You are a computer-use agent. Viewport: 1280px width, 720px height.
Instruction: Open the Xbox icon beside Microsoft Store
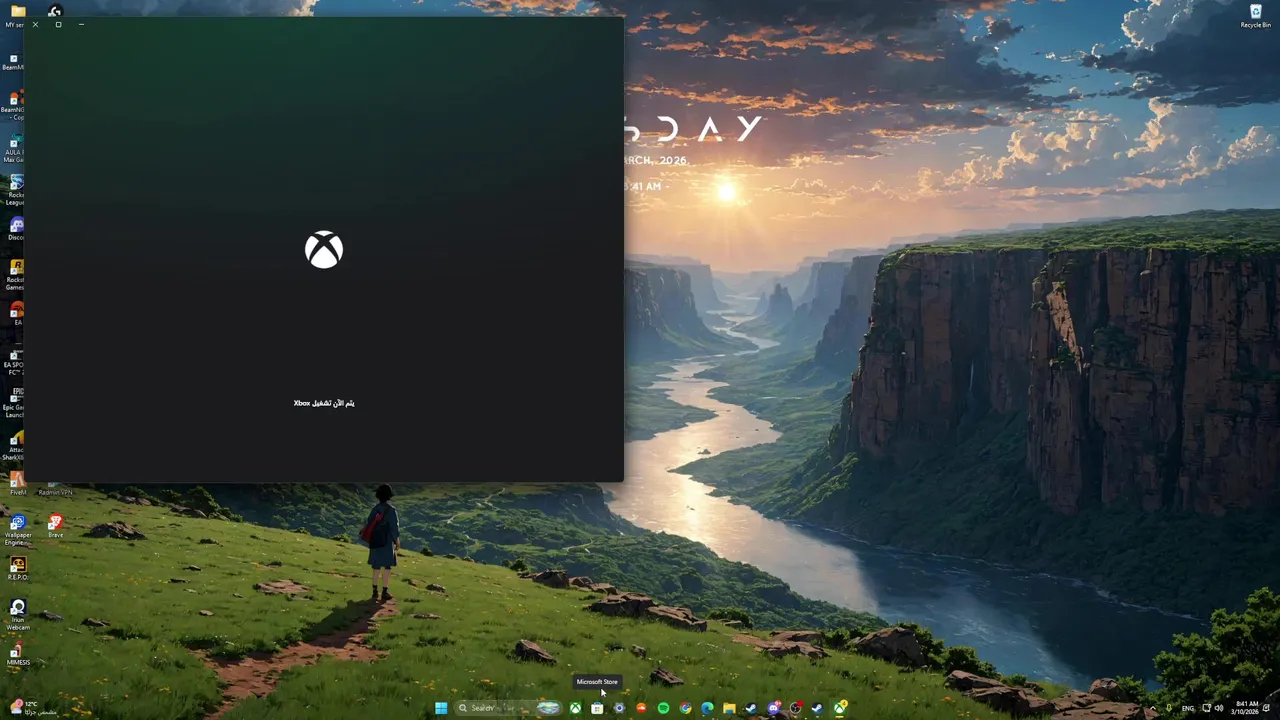point(575,708)
